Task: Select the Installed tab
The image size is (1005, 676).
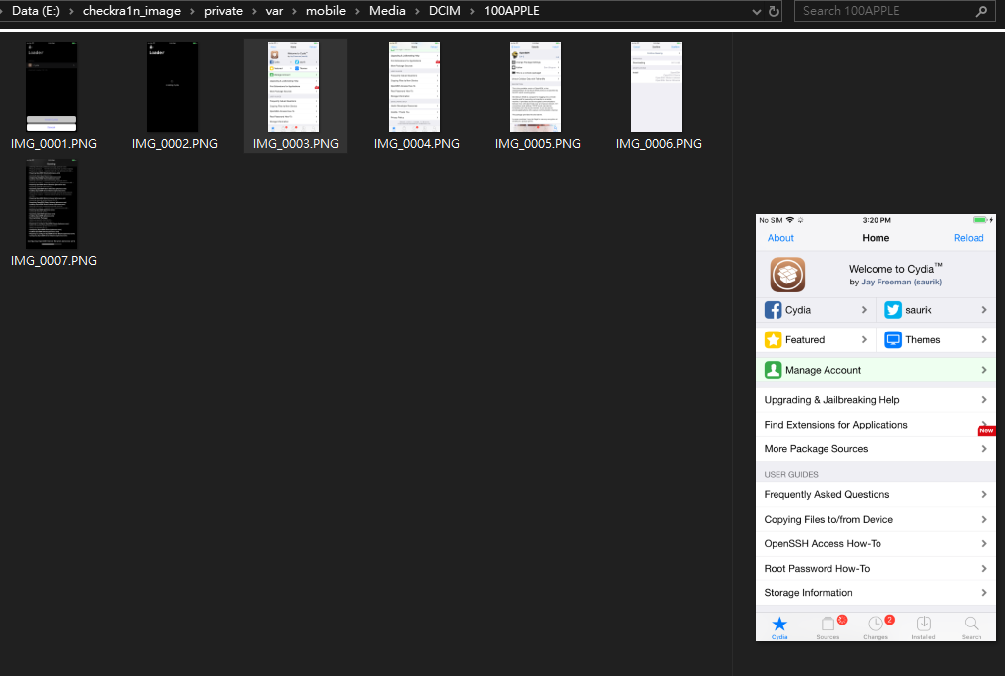Action: pos(924,627)
